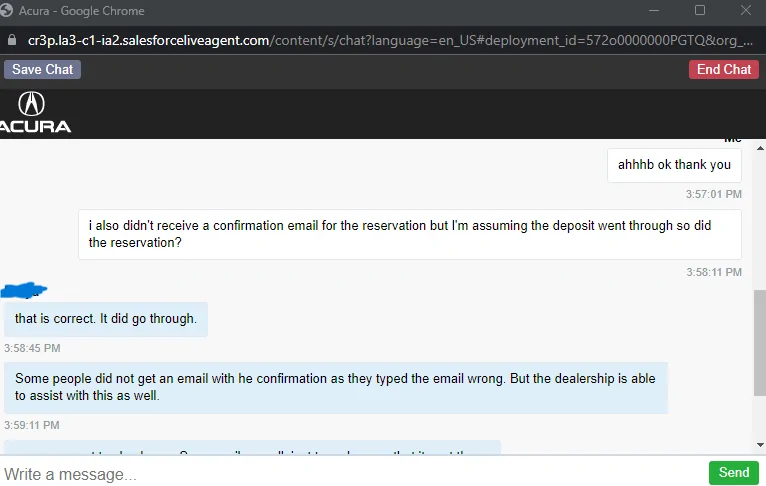The height and width of the screenshot is (486, 766).
Task: Minimize the Acura chat window
Action: click(x=654, y=11)
